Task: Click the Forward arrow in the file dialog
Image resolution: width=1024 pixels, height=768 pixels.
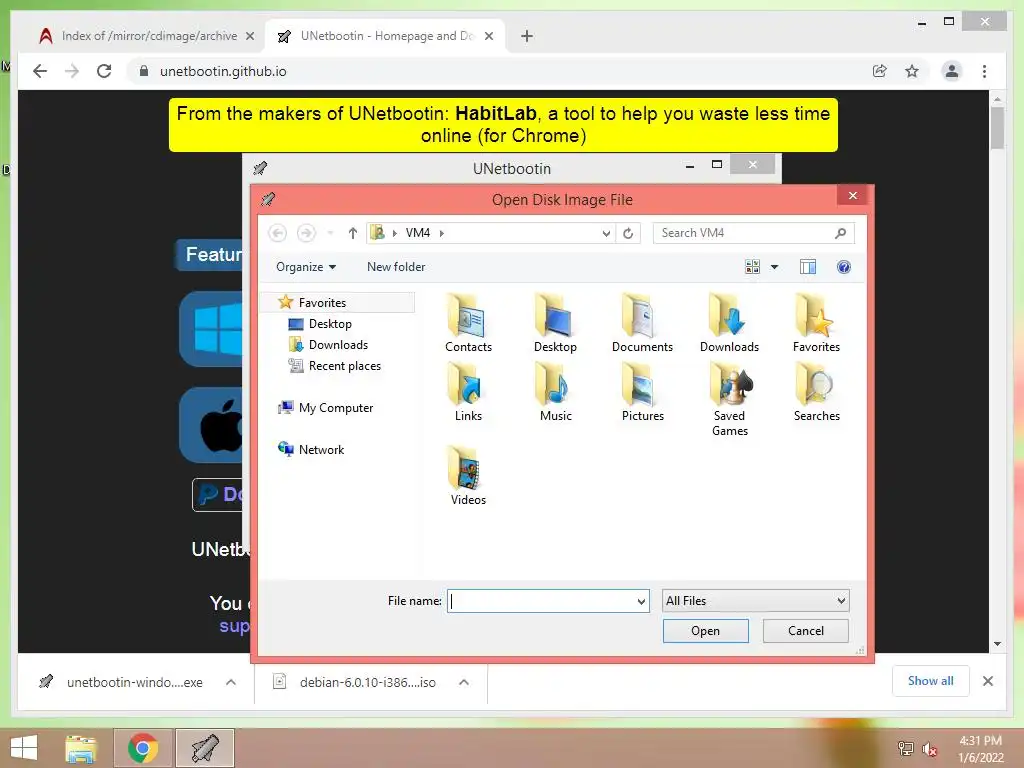Action: [306, 233]
